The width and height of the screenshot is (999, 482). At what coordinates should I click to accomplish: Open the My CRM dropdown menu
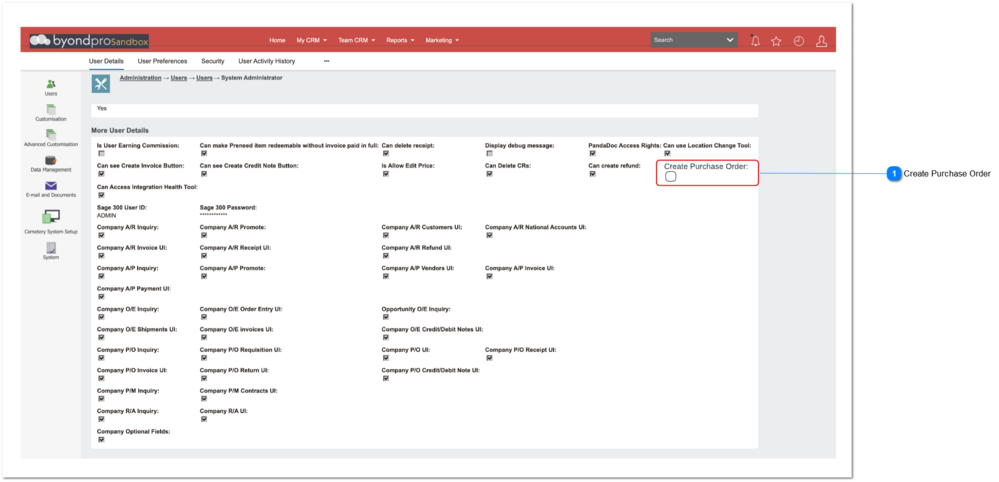(x=312, y=40)
